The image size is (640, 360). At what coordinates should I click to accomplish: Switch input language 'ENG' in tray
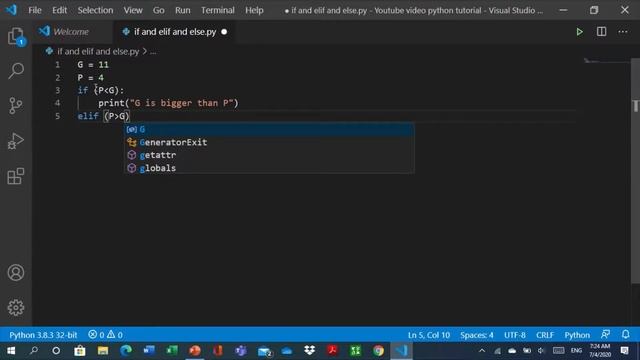576,351
